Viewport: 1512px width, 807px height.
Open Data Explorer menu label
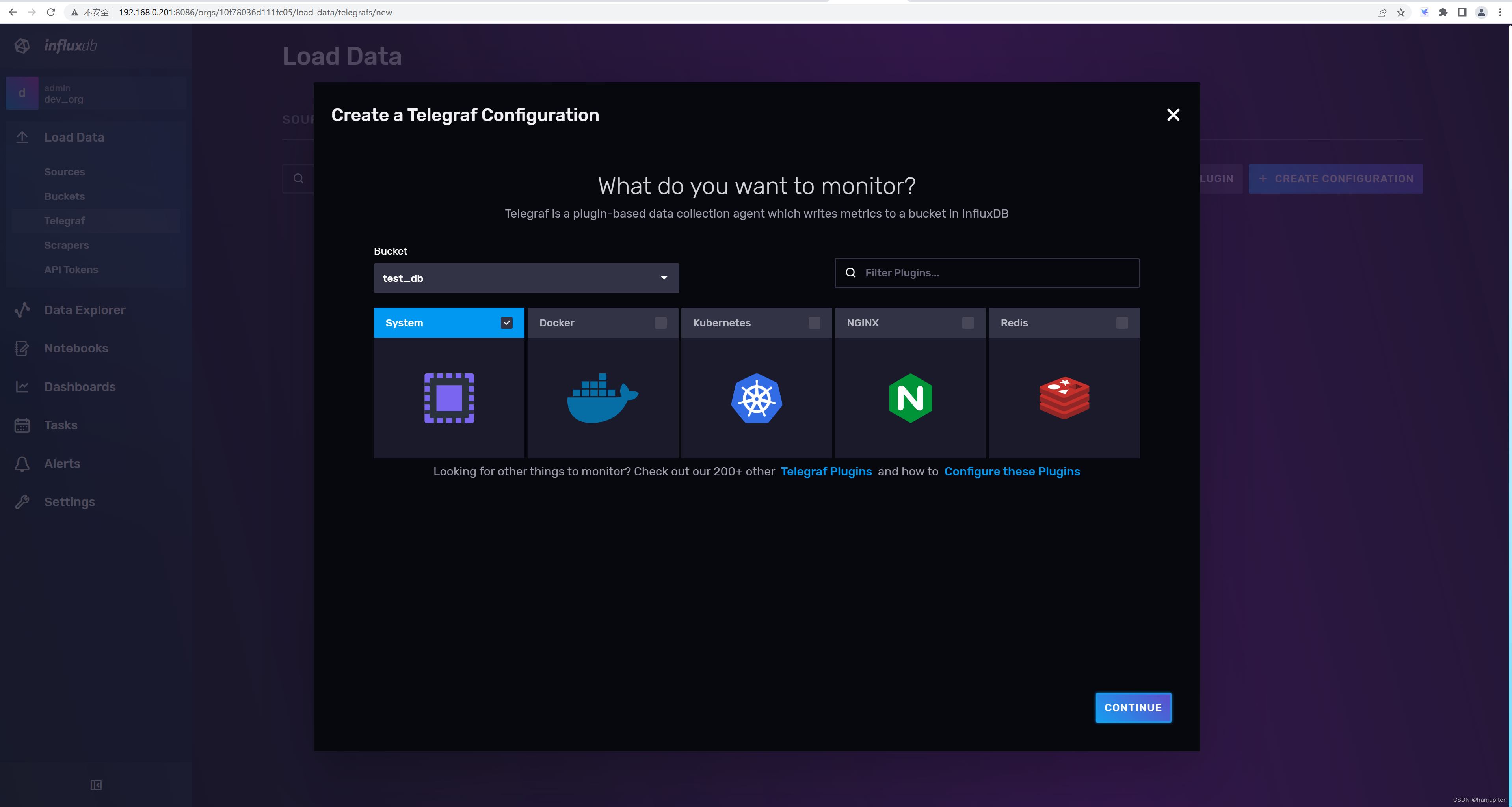[x=85, y=310]
